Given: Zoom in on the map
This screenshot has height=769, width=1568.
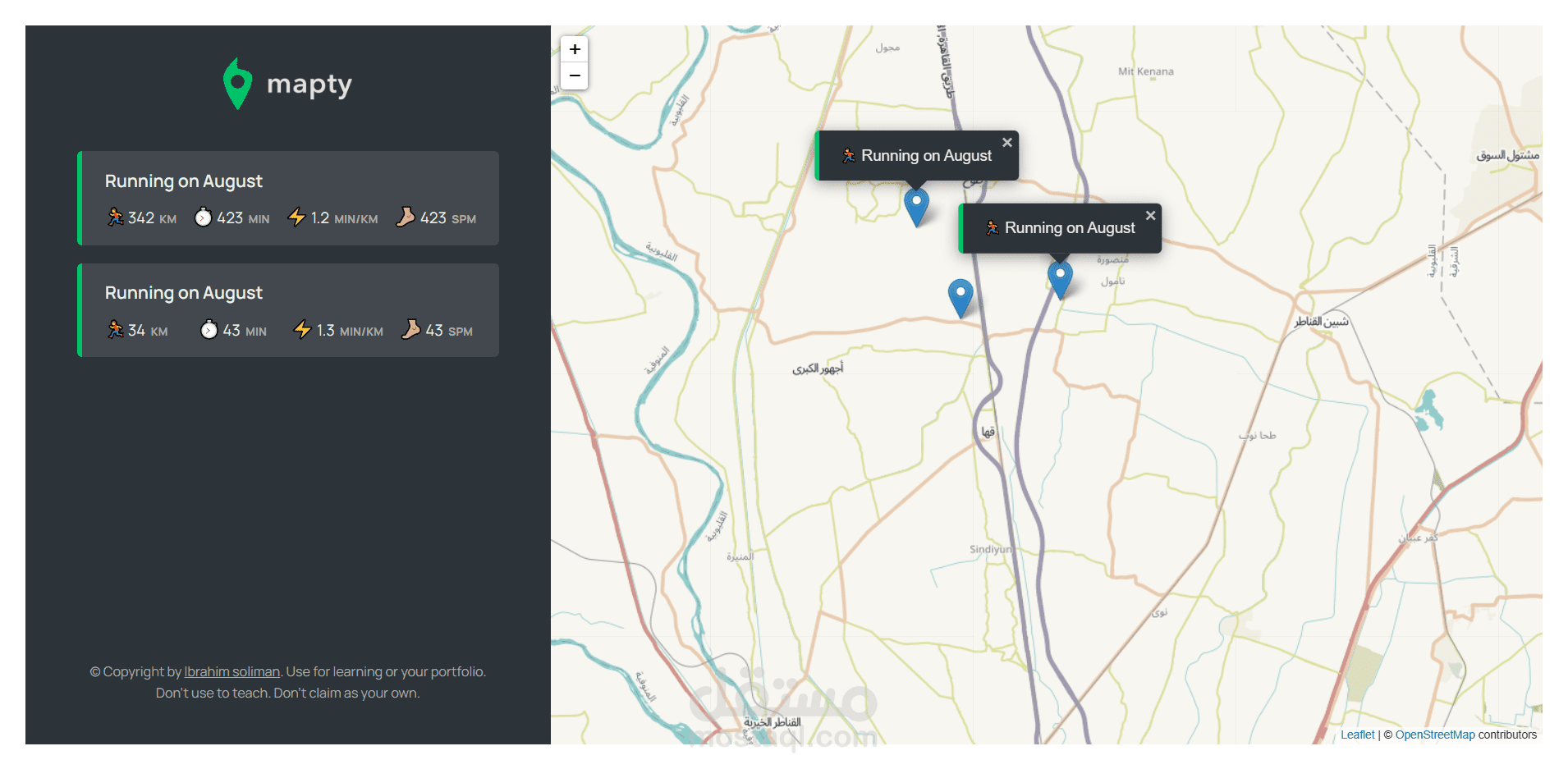Looking at the screenshot, I should (x=575, y=49).
